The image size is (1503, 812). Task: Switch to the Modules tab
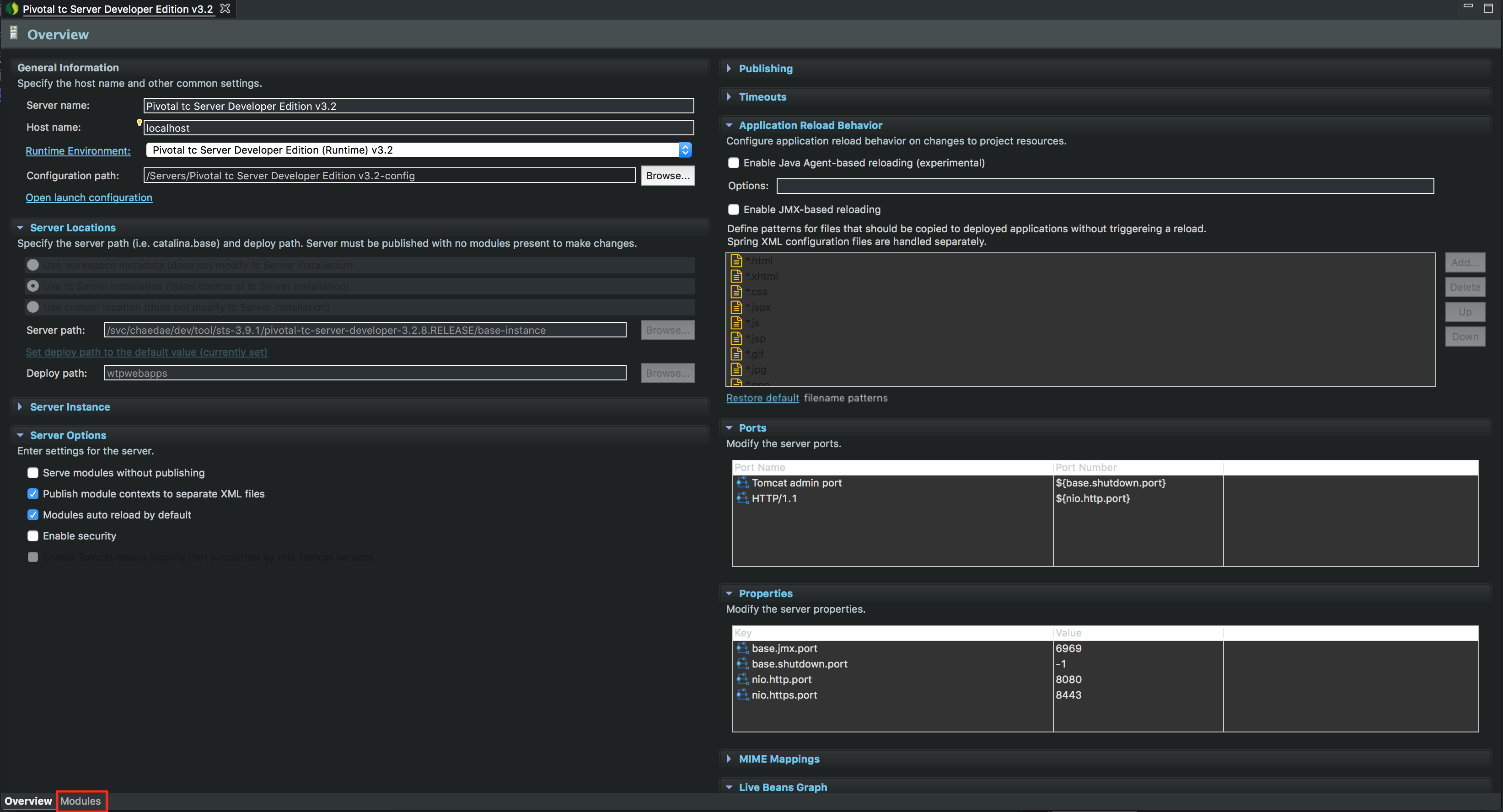click(81, 801)
